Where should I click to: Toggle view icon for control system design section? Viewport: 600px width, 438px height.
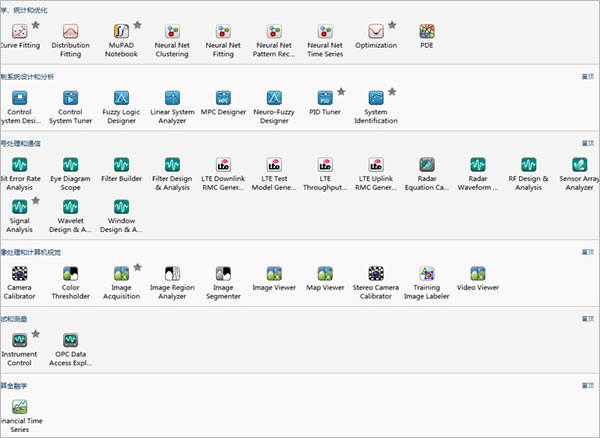(x=588, y=76)
